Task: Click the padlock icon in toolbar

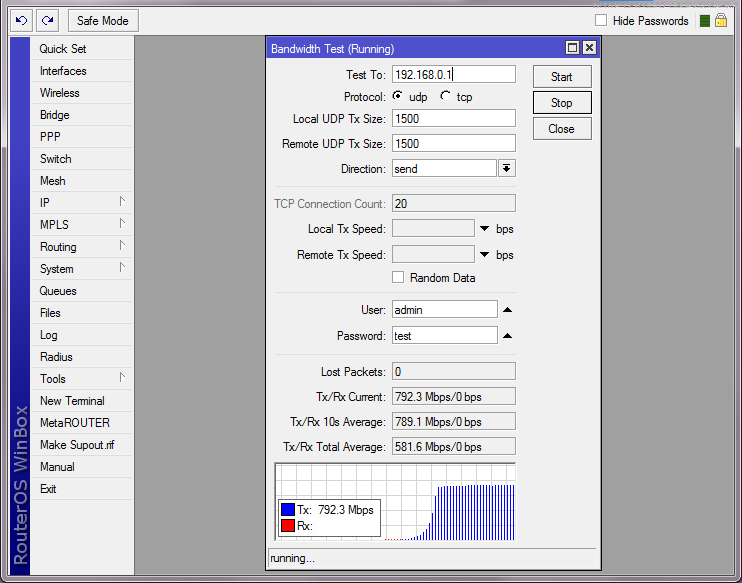Action: (x=721, y=20)
